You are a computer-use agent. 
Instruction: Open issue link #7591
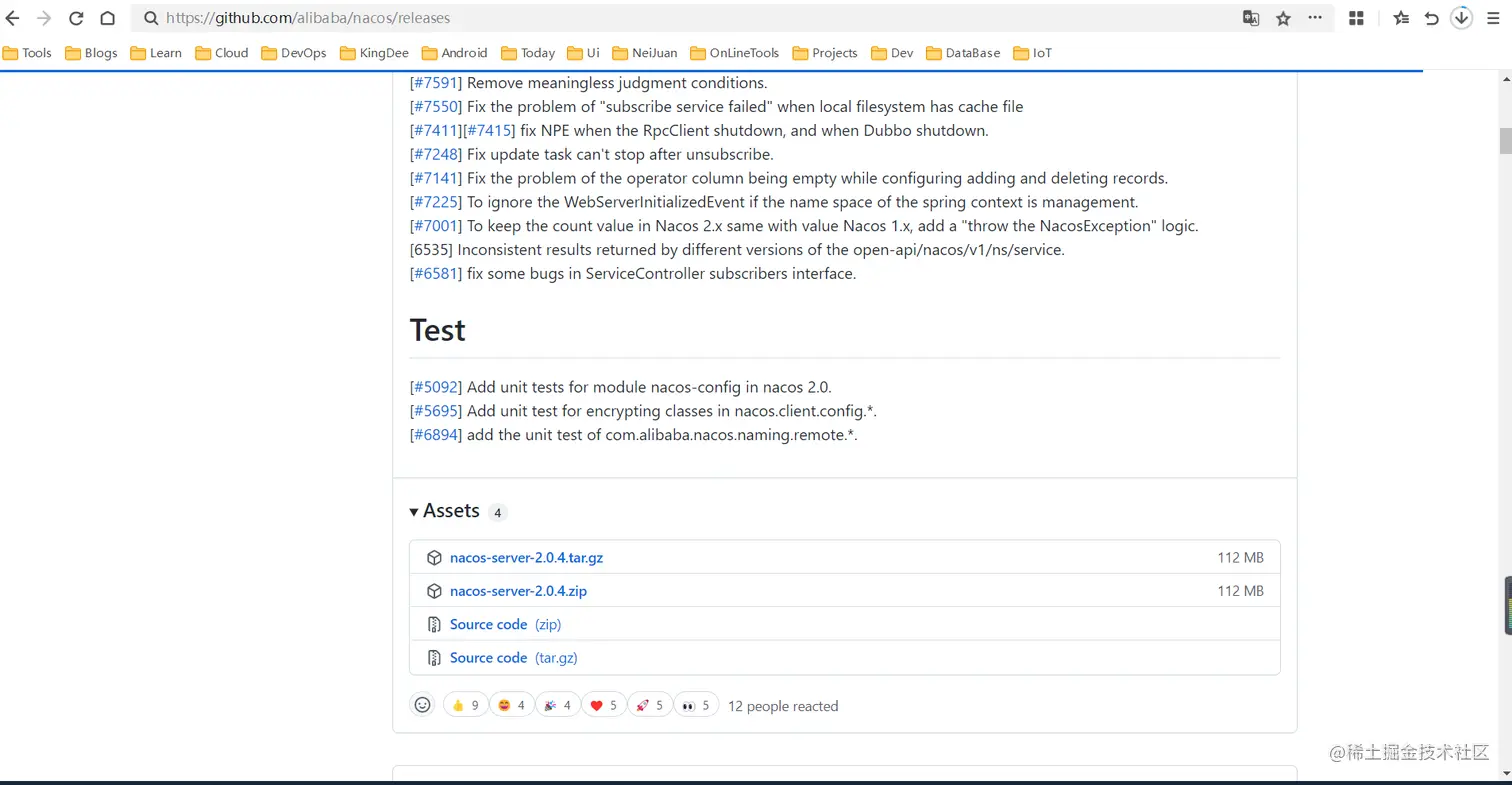point(436,83)
